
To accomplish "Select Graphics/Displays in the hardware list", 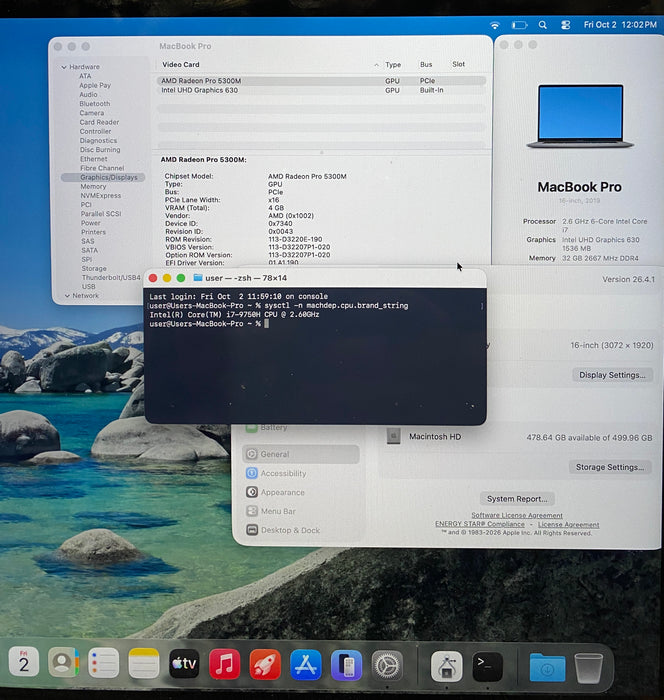I will (103, 177).
